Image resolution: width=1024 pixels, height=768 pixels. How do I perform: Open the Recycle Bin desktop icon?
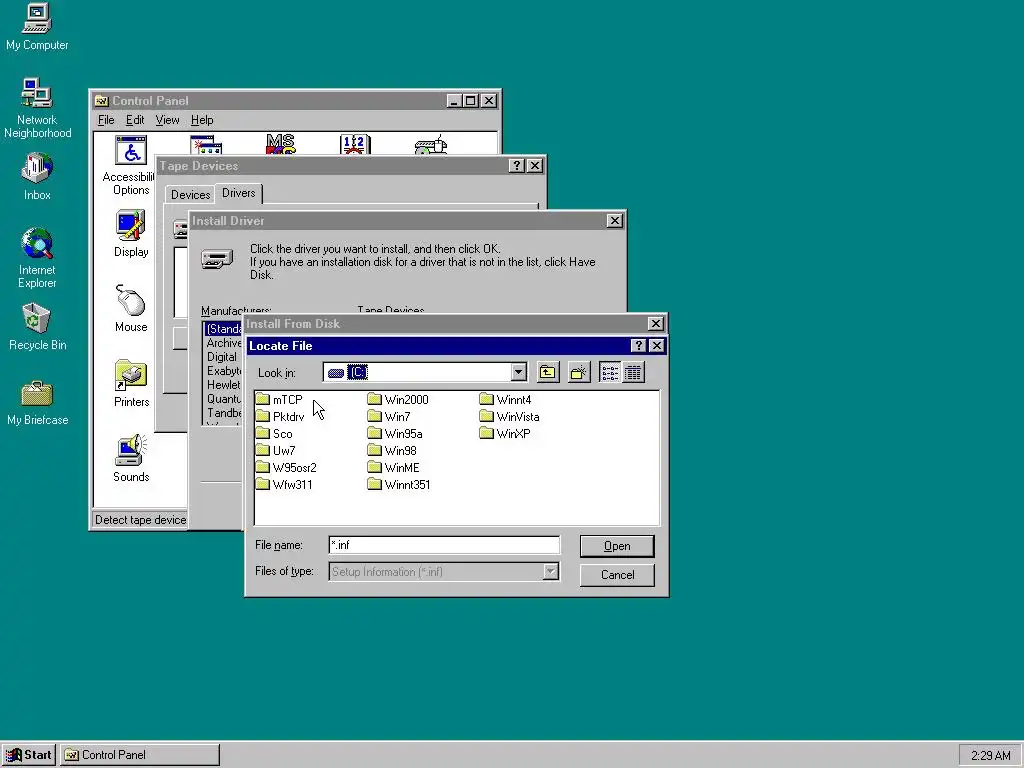click(37, 327)
